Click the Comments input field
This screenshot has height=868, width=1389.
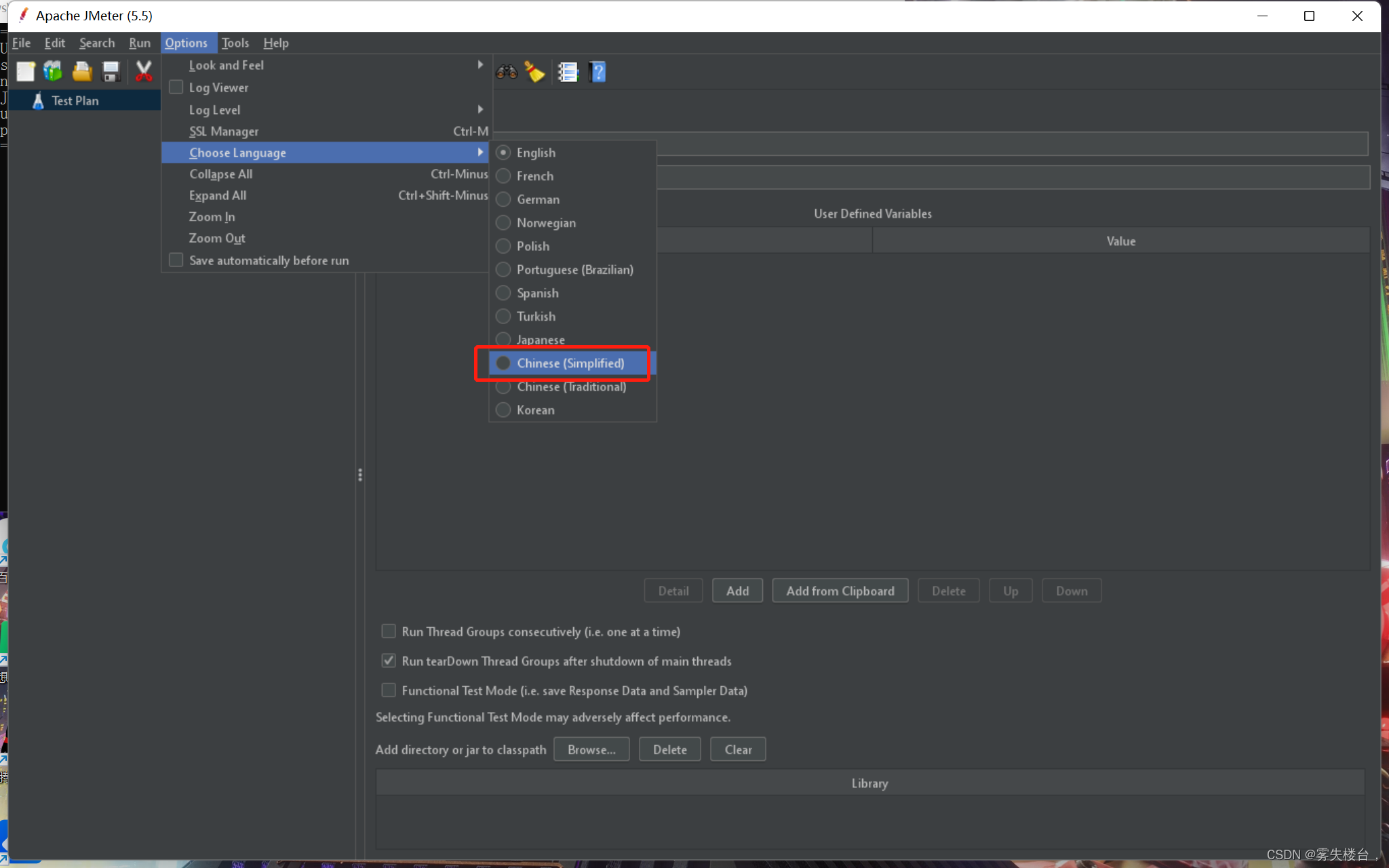pos(1013,178)
